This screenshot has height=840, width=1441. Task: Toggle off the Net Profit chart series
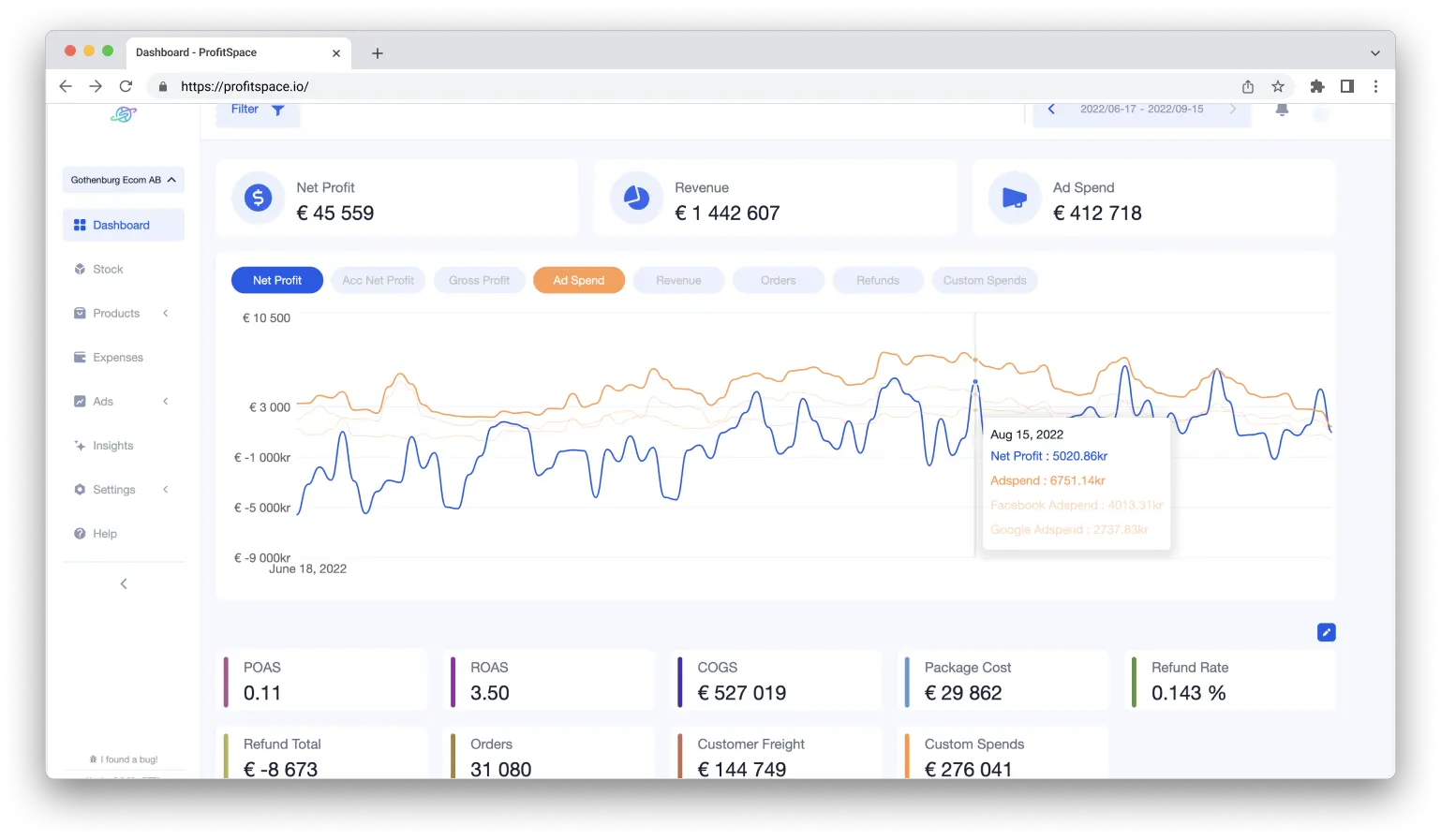[x=276, y=279]
